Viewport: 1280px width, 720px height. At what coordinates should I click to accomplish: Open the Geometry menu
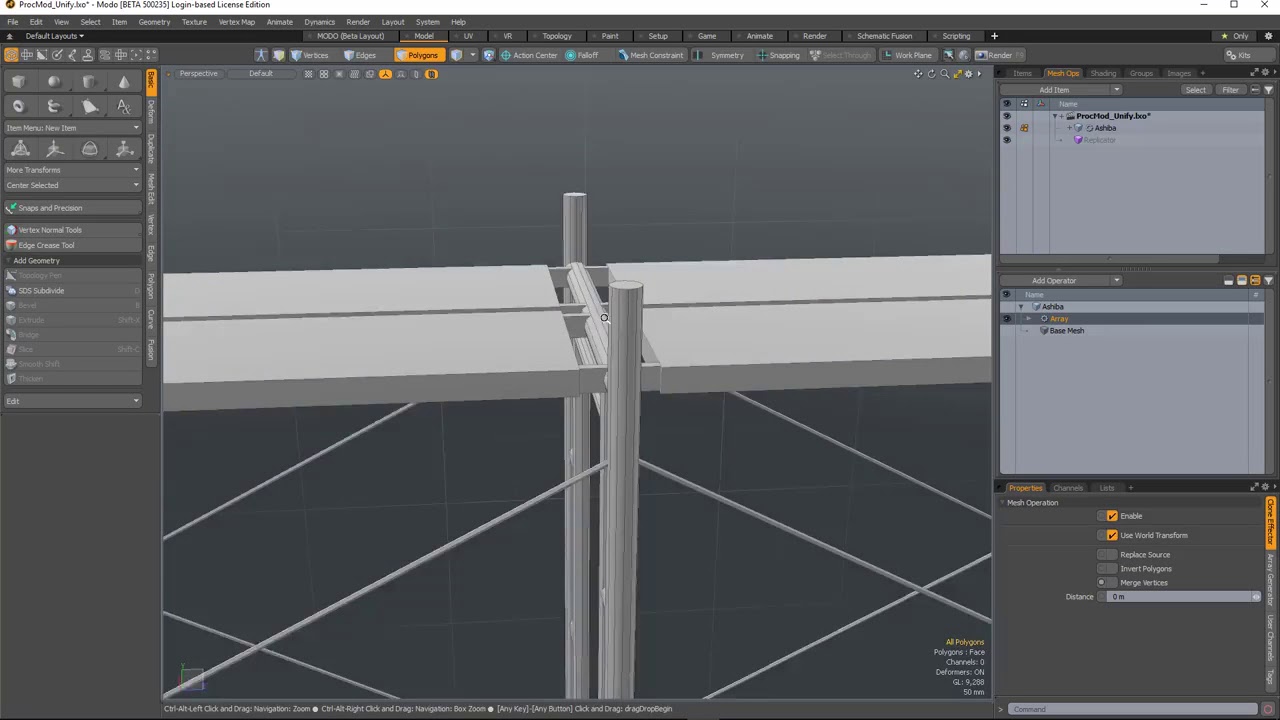pos(154,22)
